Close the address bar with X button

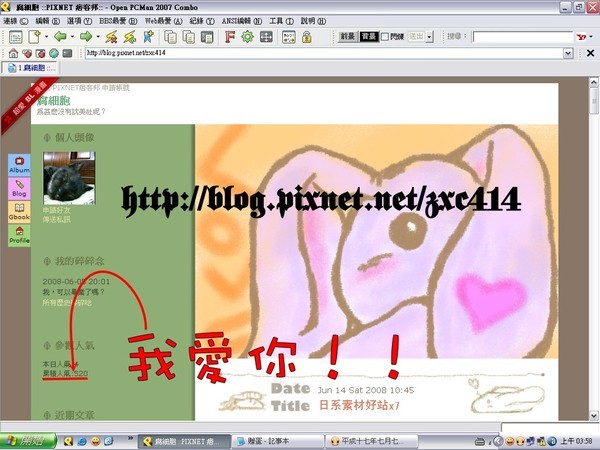click(590, 53)
